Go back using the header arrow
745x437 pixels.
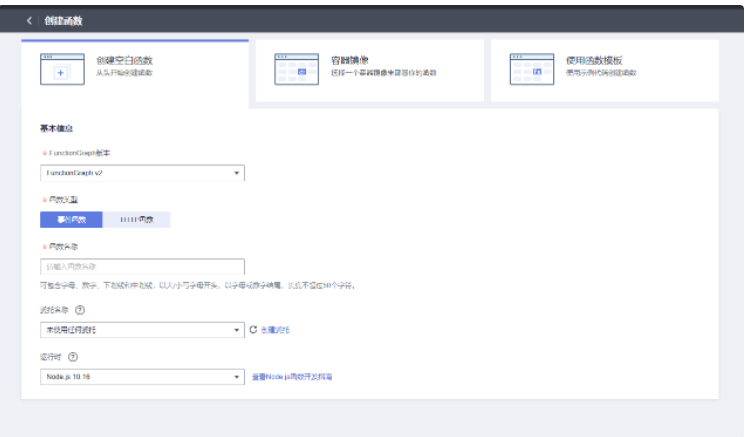[29, 20]
